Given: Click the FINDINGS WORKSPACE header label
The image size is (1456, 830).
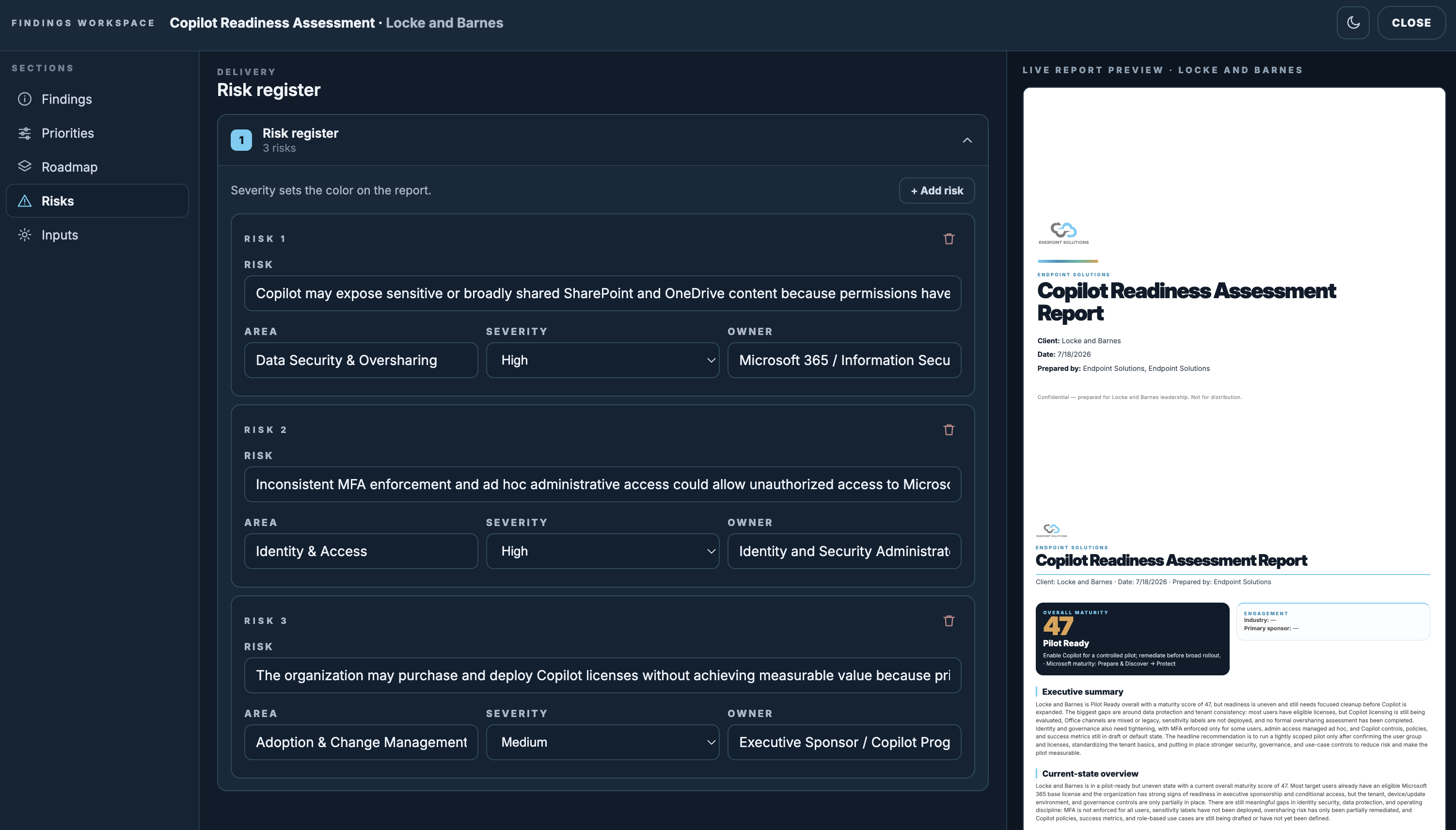Looking at the screenshot, I should (x=83, y=23).
